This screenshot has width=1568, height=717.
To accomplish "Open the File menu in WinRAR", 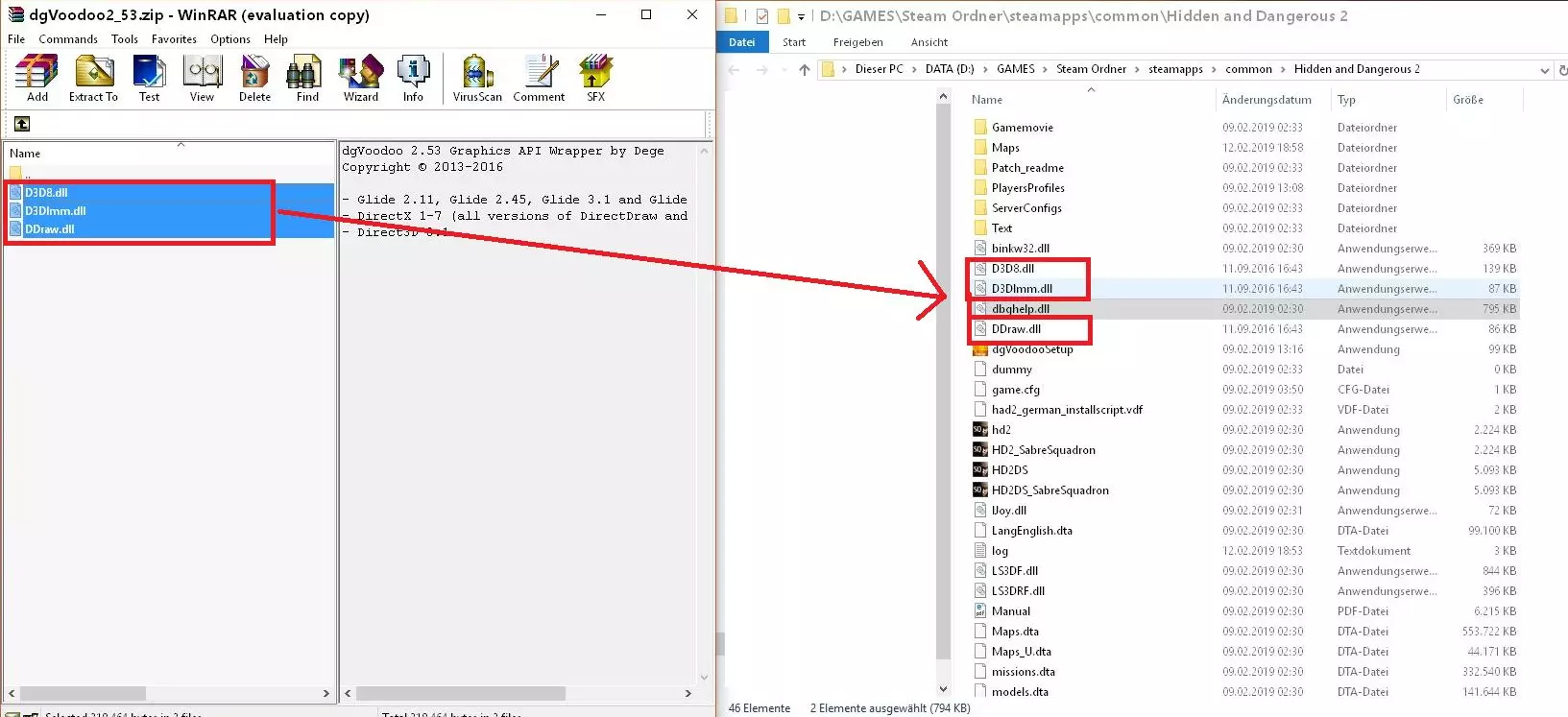I will click(x=16, y=39).
